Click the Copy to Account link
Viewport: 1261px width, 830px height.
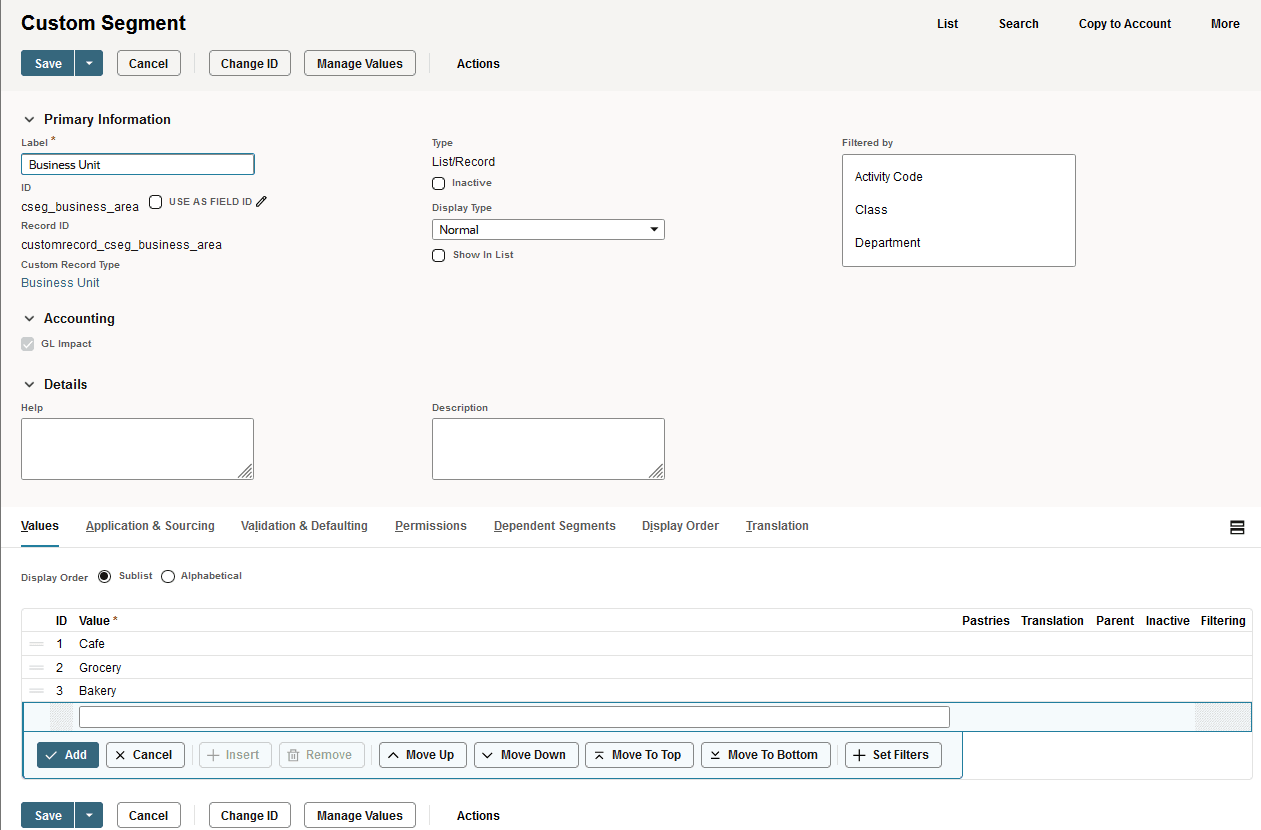(1125, 24)
